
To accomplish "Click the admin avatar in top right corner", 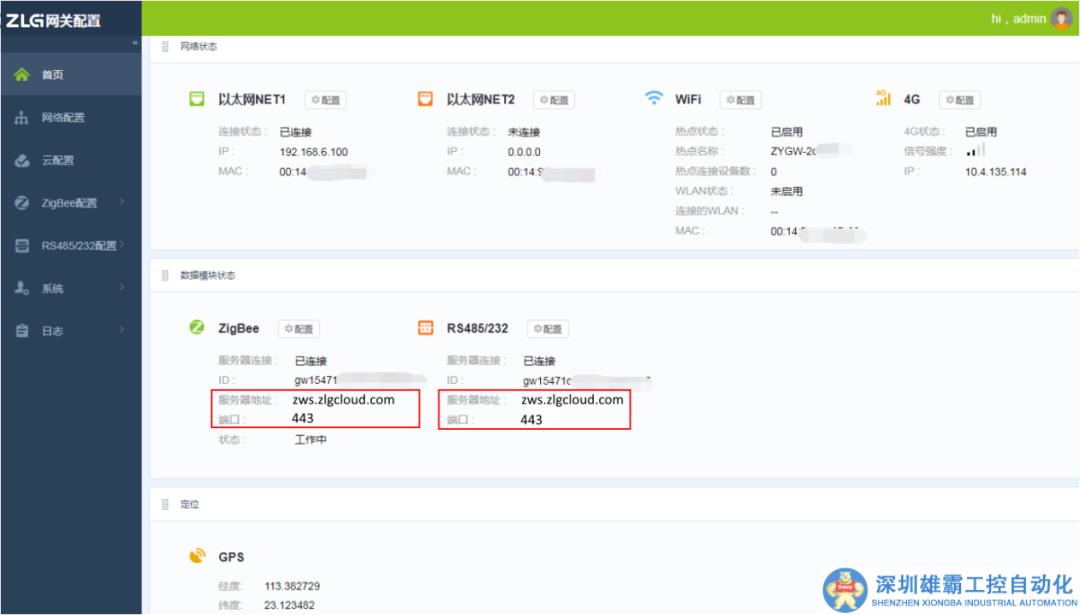I will click(1063, 18).
